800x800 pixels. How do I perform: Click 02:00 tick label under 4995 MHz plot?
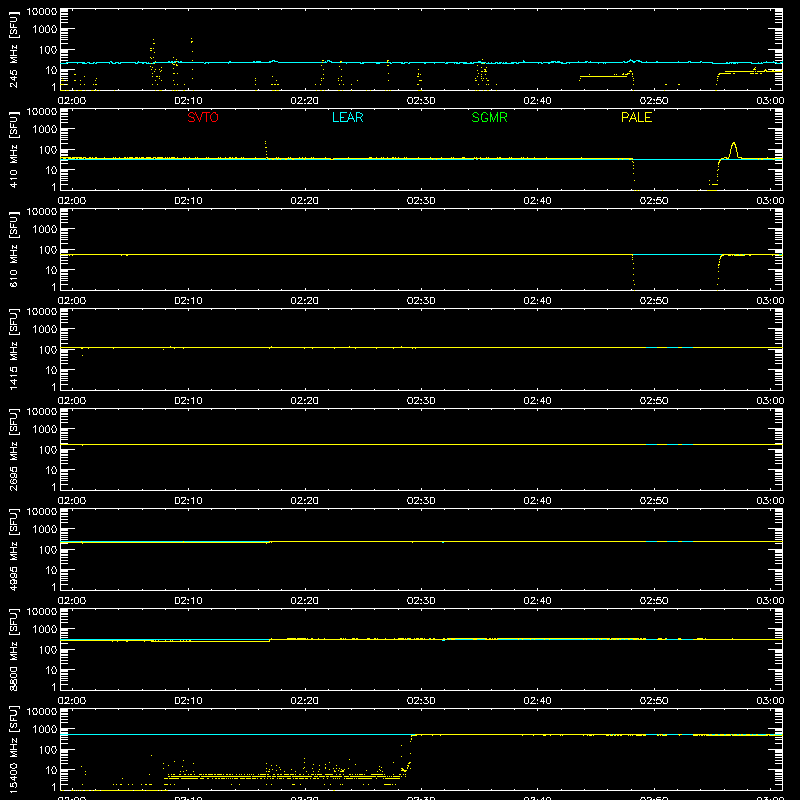(72, 601)
